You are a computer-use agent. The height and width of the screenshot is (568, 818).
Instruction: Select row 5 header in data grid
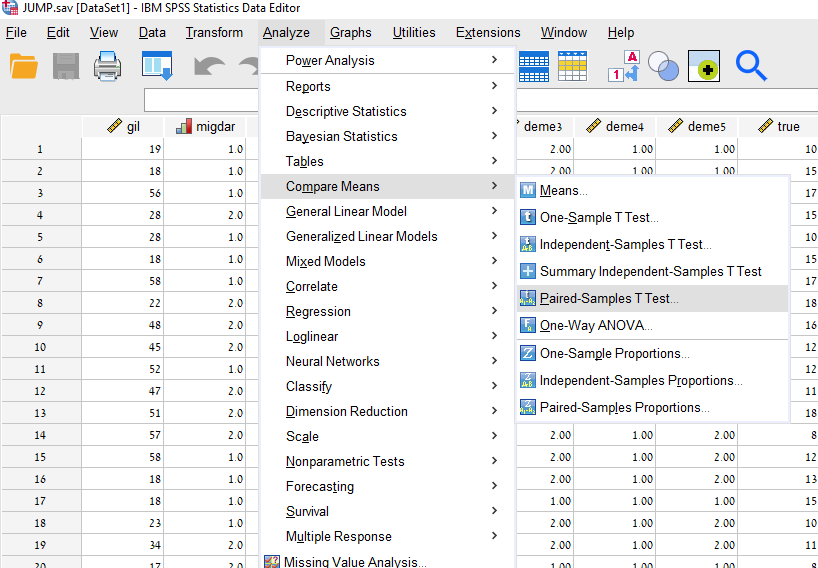(x=40, y=237)
